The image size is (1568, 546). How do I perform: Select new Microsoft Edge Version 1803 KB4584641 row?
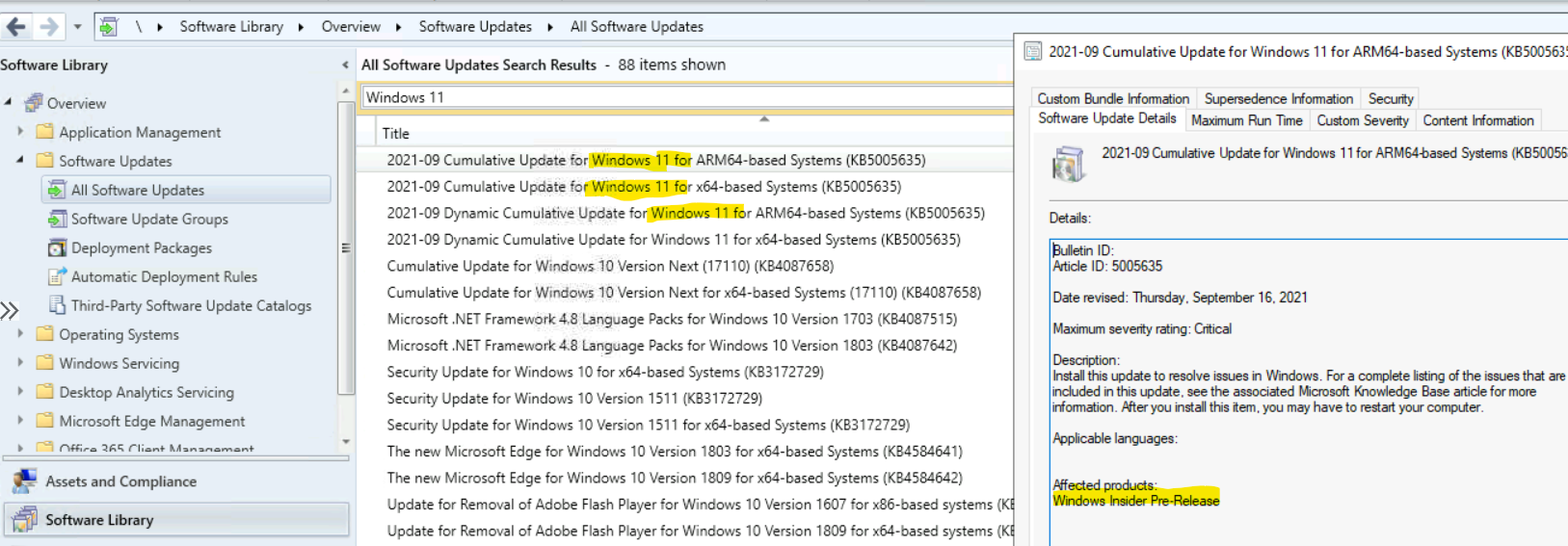685,451
